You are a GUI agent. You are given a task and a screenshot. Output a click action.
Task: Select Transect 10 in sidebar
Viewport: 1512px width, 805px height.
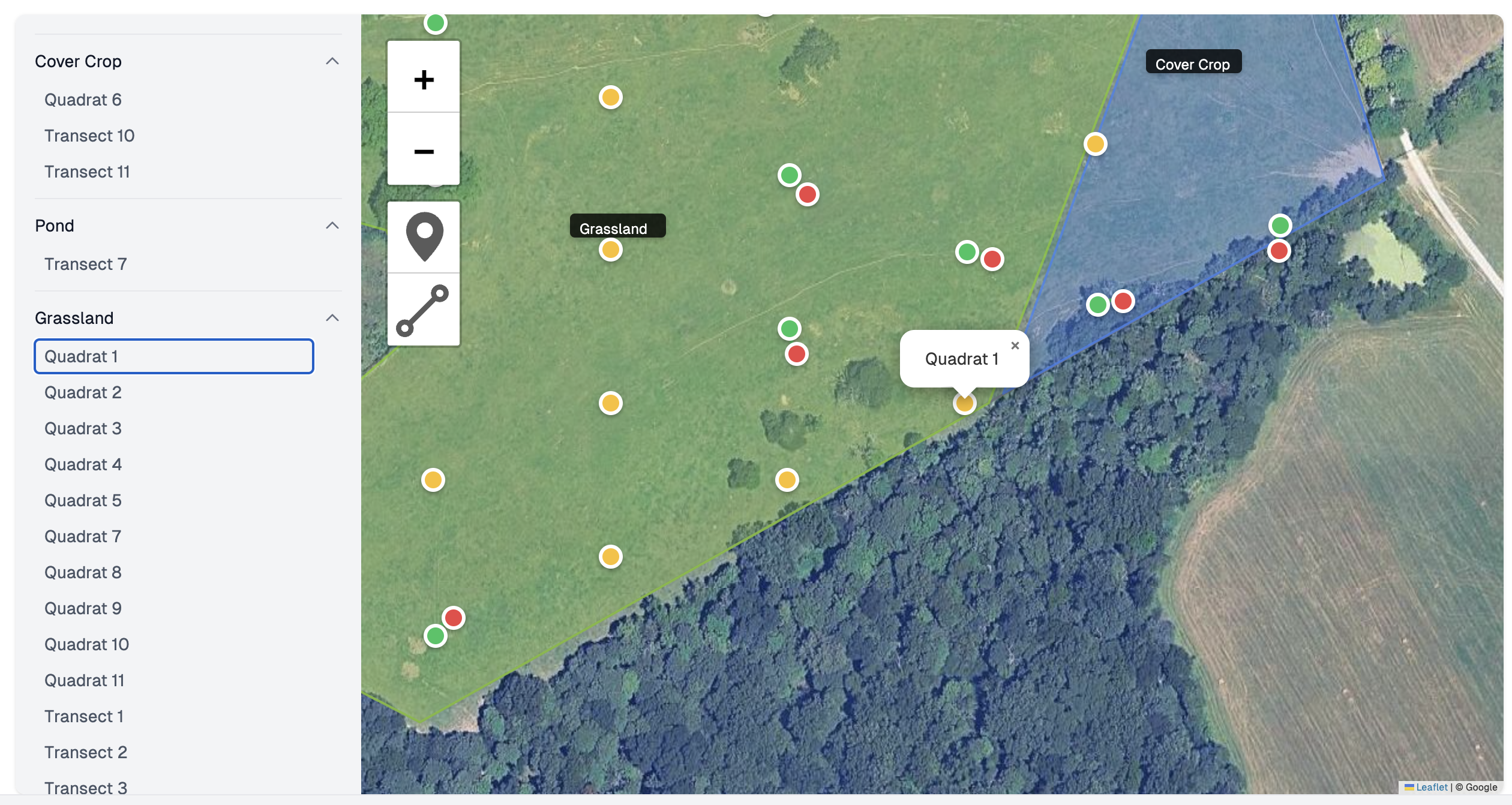point(89,136)
